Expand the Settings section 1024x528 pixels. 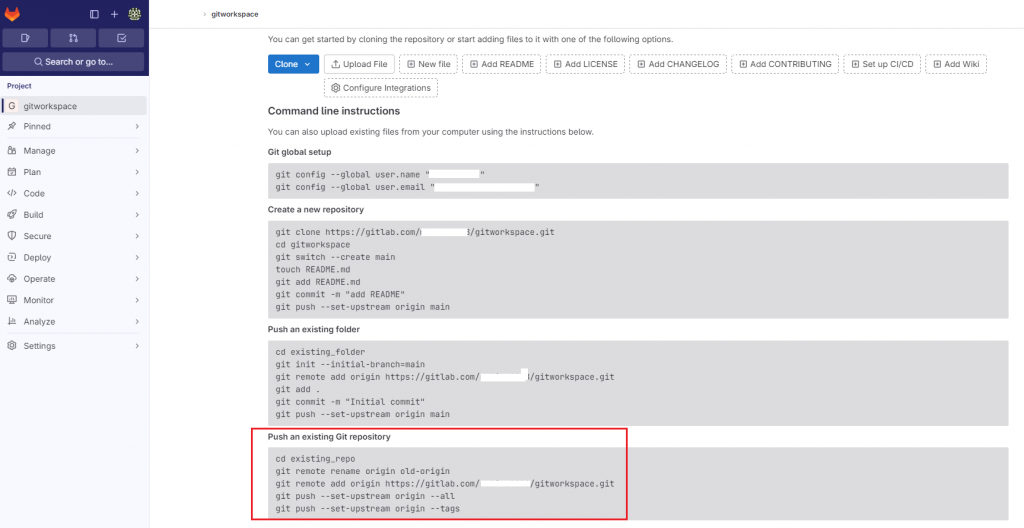pos(73,346)
